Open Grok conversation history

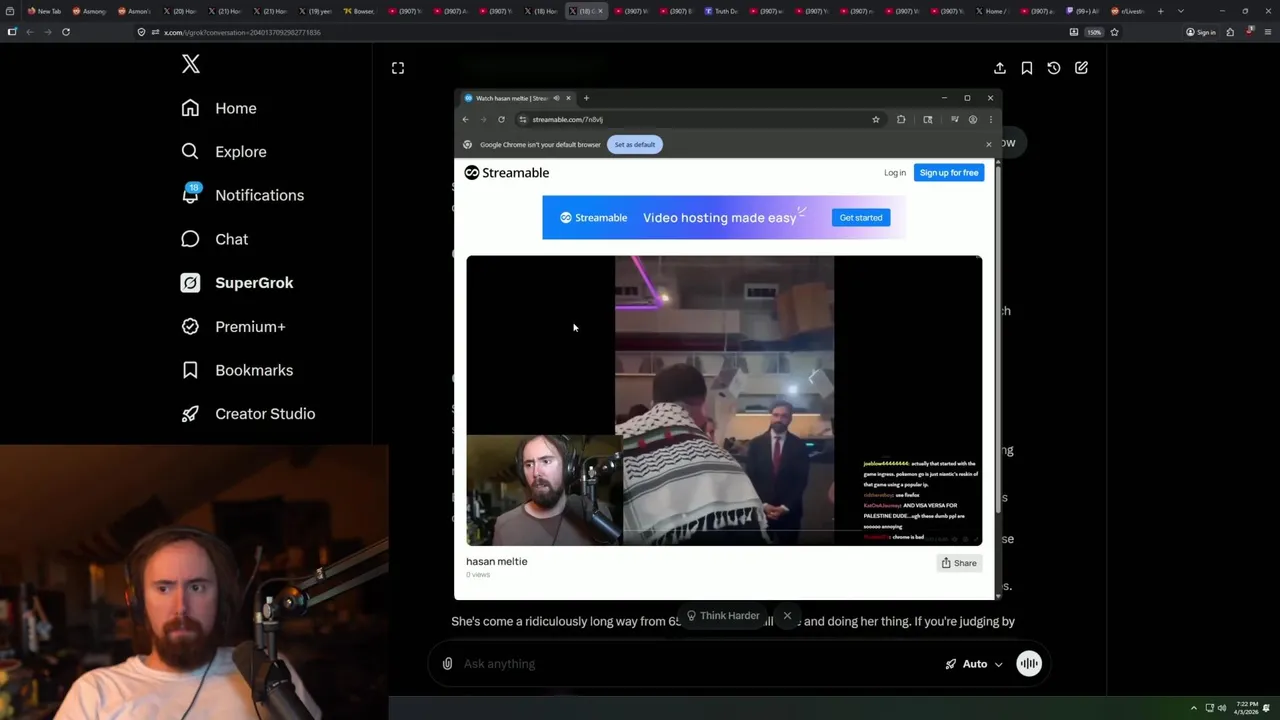[x=1054, y=68]
